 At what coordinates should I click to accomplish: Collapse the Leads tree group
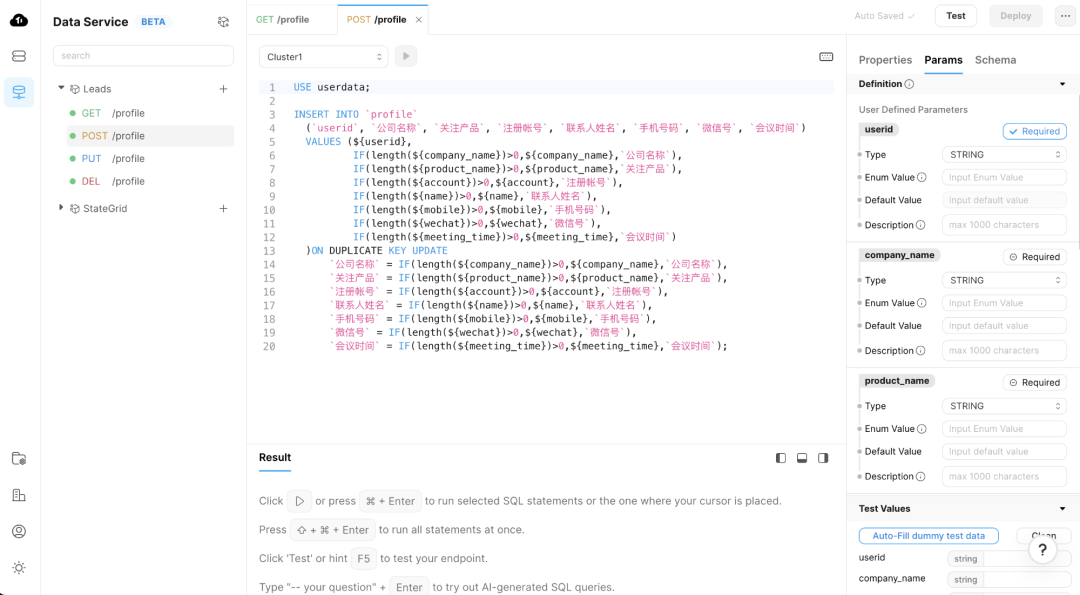(x=61, y=88)
